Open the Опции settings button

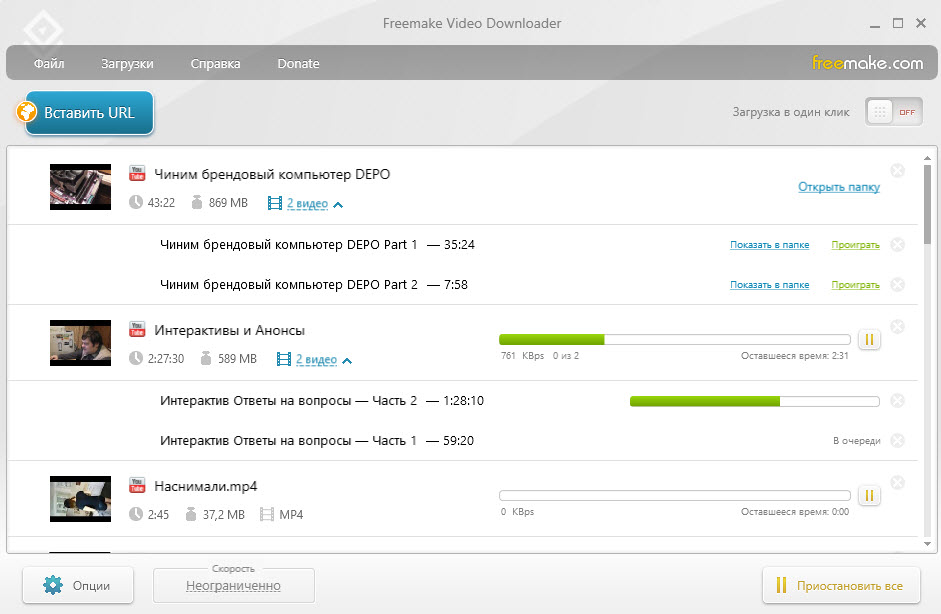coord(78,585)
